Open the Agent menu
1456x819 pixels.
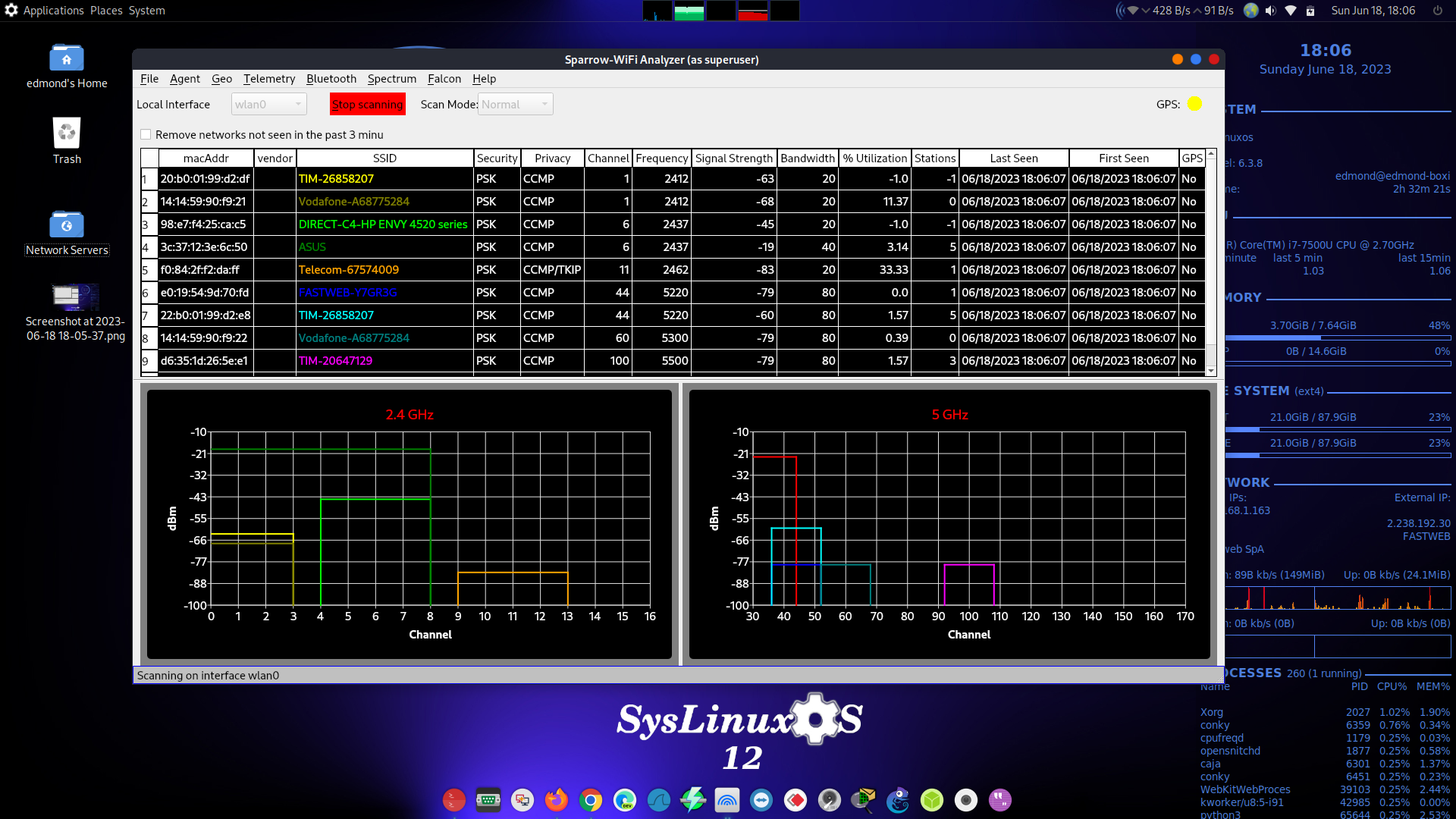[185, 79]
